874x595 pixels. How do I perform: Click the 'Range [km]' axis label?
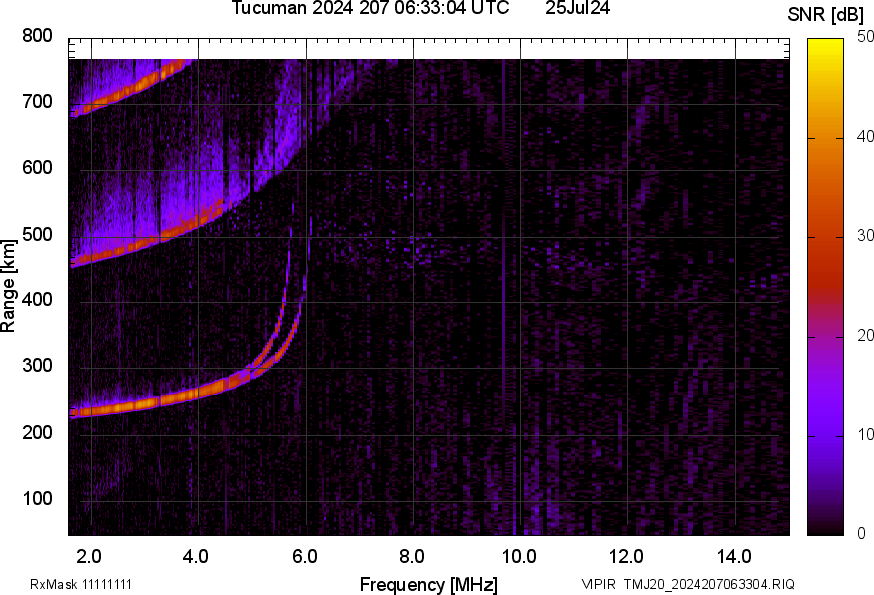[x=8, y=286]
